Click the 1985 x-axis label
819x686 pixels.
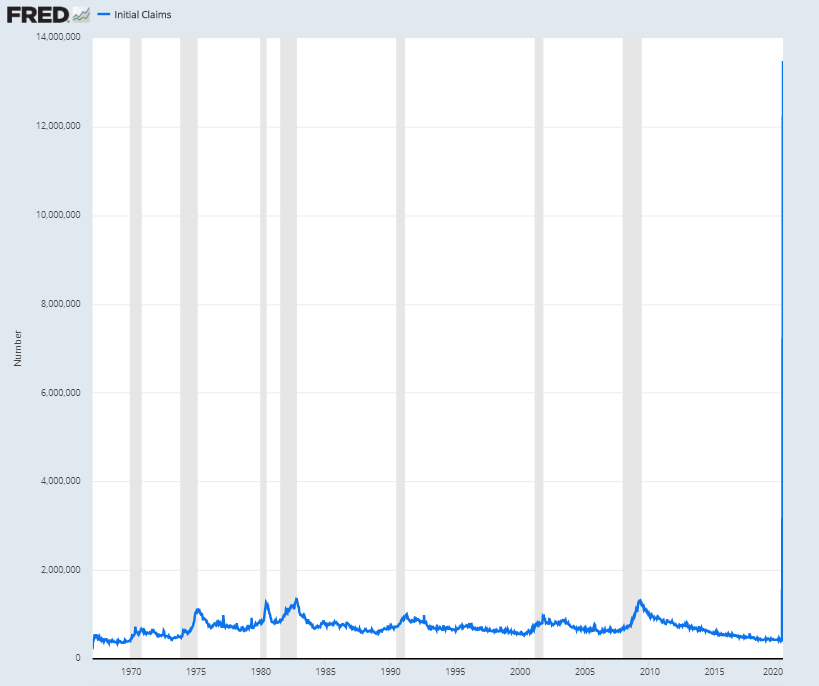[x=325, y=672]
